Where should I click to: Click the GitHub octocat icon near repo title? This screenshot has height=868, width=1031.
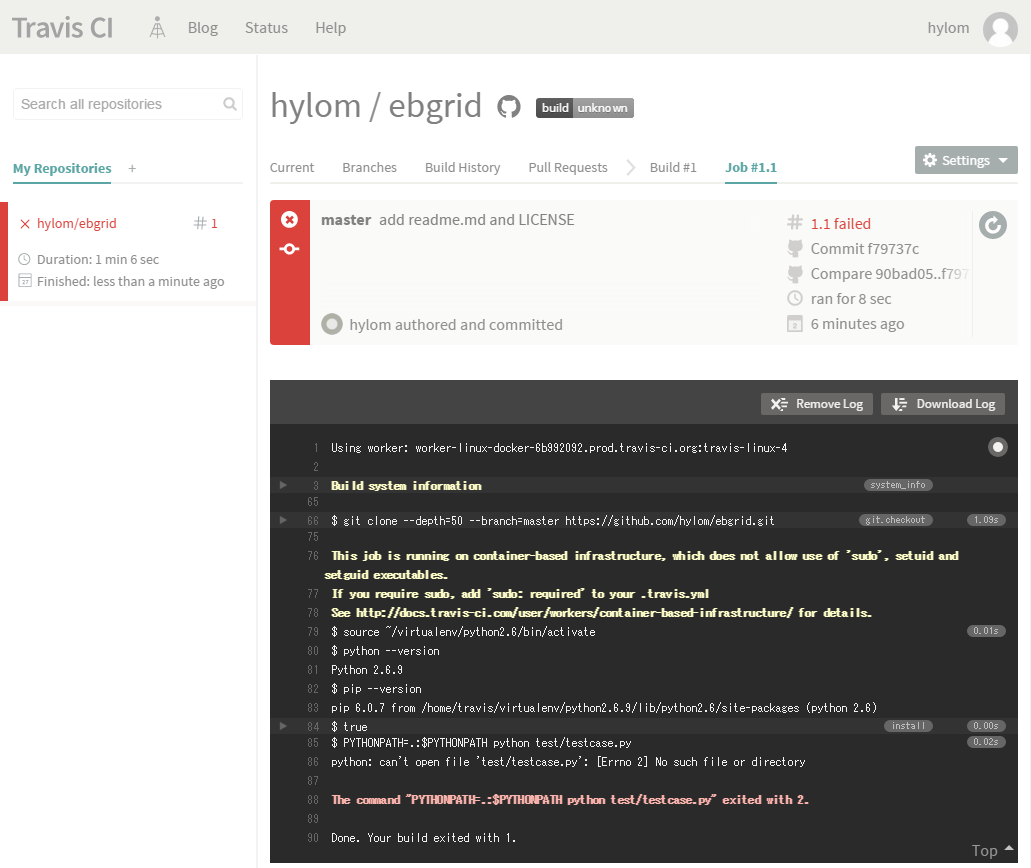(508, 107)
